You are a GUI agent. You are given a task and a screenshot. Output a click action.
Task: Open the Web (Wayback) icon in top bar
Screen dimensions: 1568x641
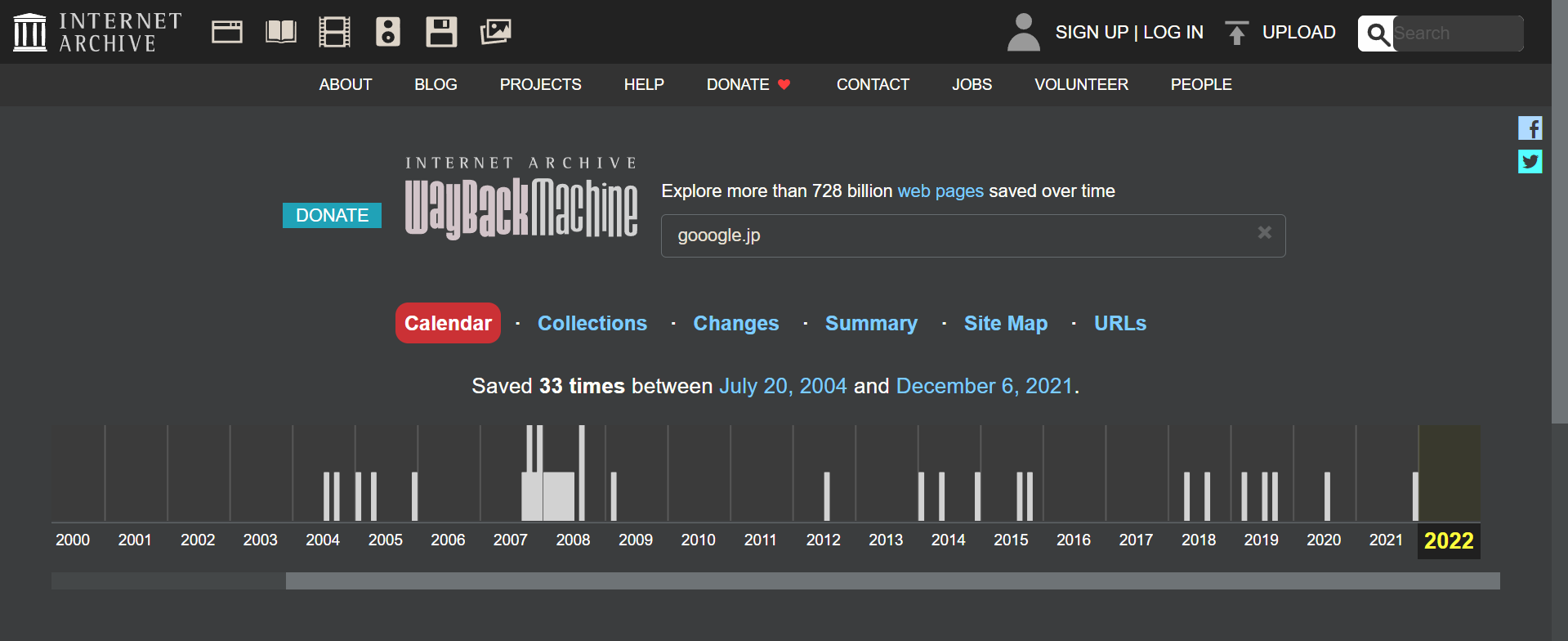(x=226, y=32)
